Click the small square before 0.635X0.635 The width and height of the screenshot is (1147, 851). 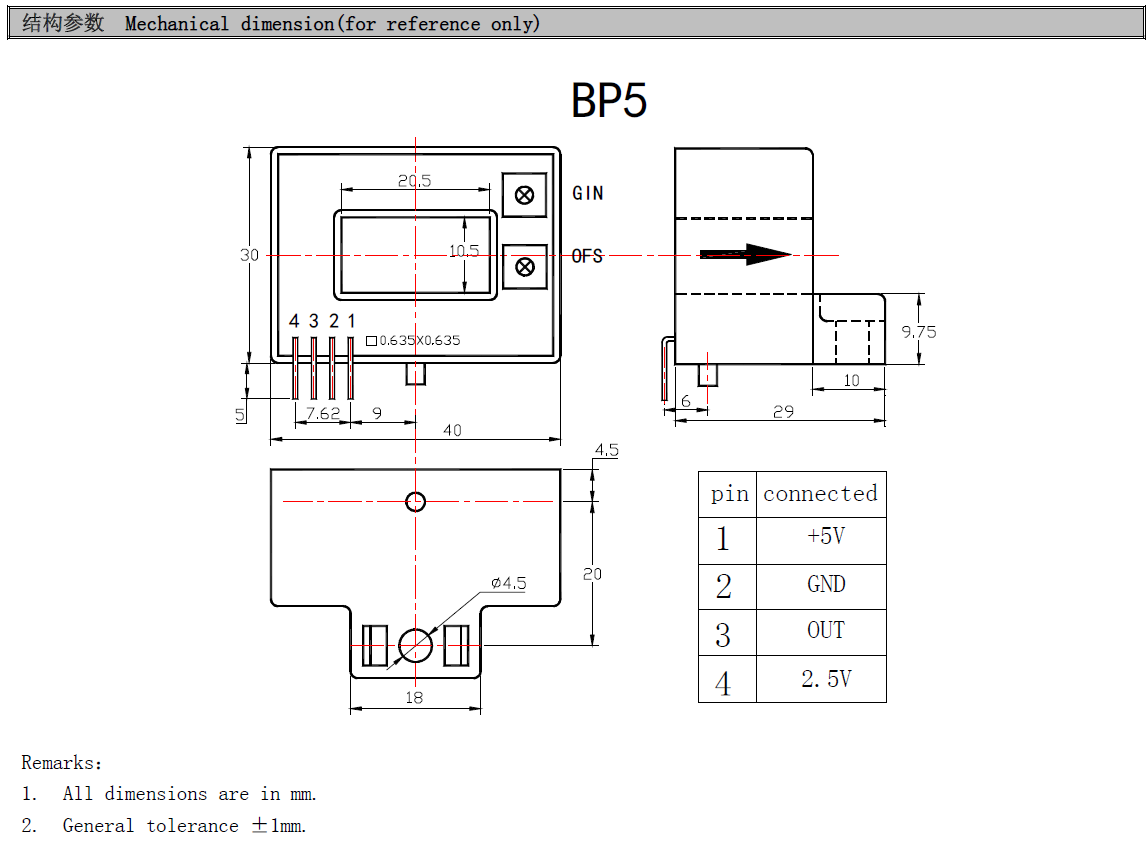pyautogui.click(x=371, y=341)
